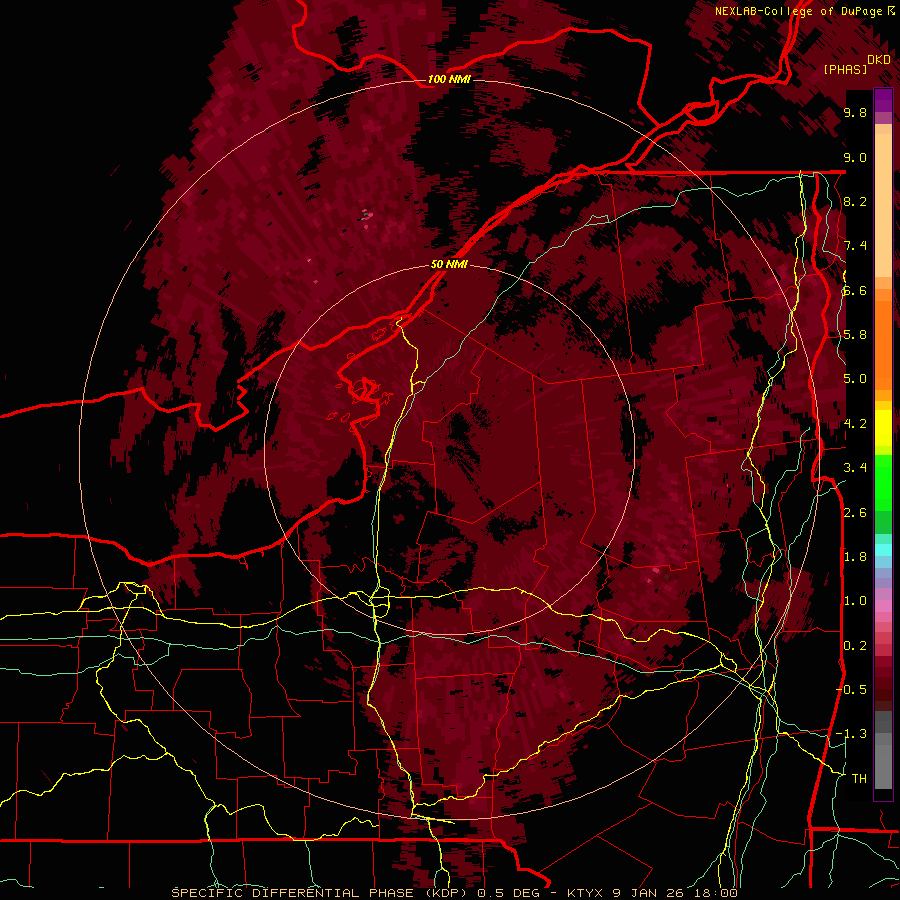Viewport: 900px width, 900px height.
Task: Click the 3.4 value on color scale
Action: pyautogui.click(x=855, y=468)
